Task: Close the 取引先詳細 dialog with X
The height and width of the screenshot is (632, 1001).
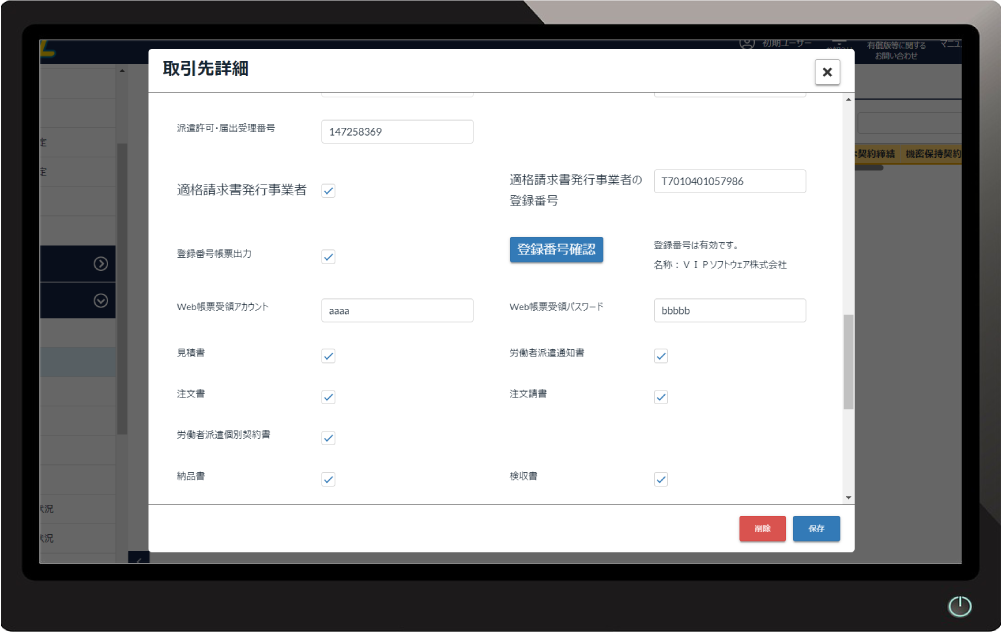Action: 827,72
